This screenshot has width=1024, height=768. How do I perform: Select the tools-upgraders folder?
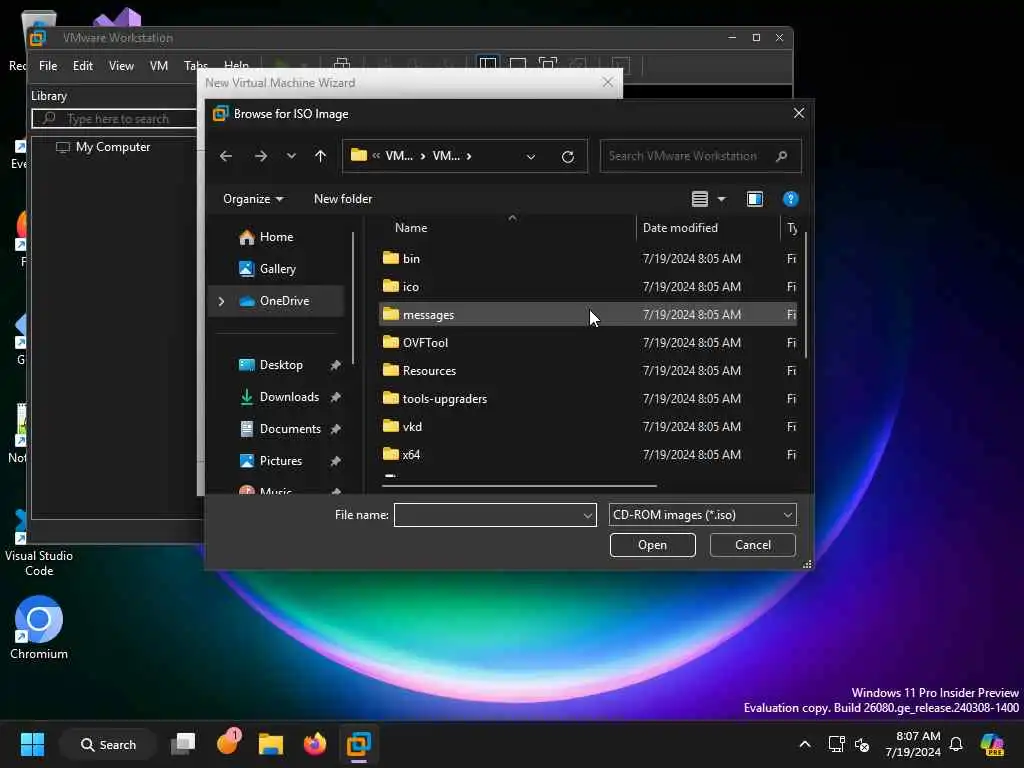click(x=588, y=399)
